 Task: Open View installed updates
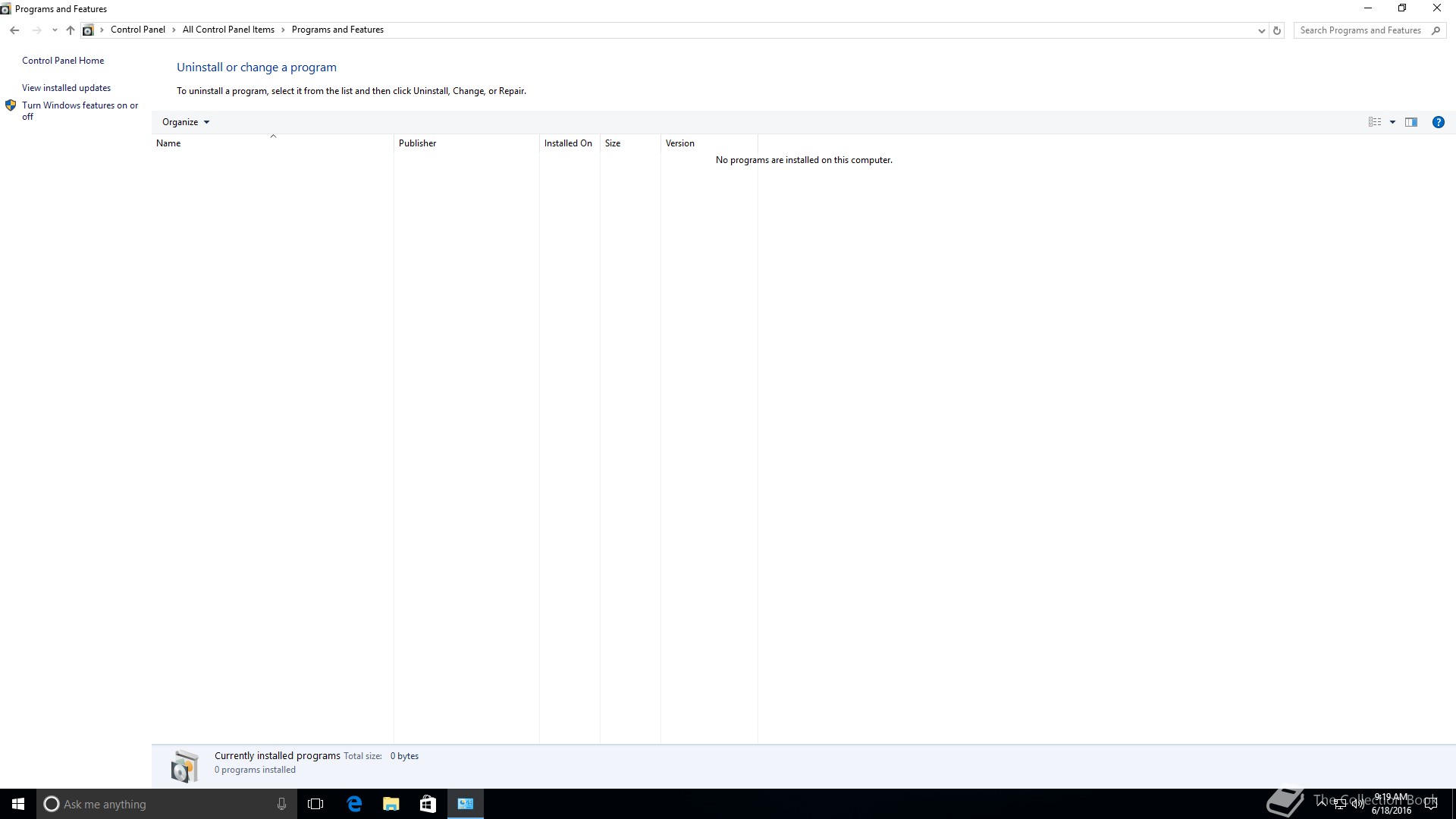66,88
